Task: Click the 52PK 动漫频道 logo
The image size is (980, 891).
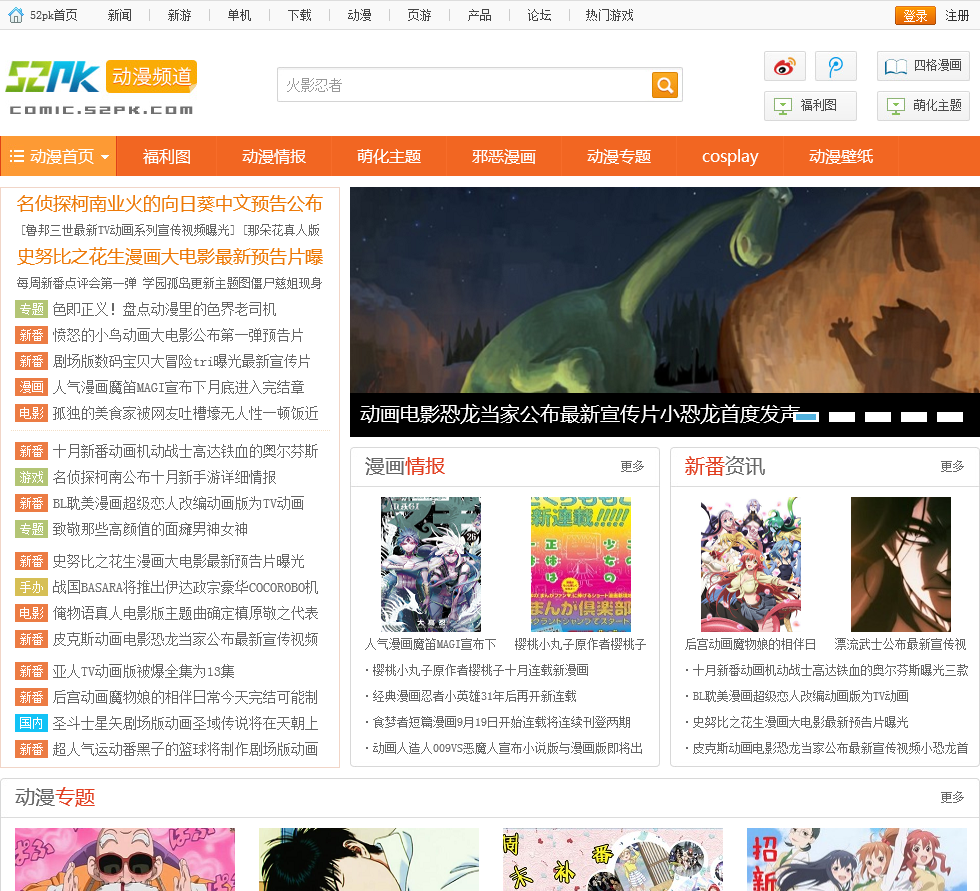Action: [101, 86]
